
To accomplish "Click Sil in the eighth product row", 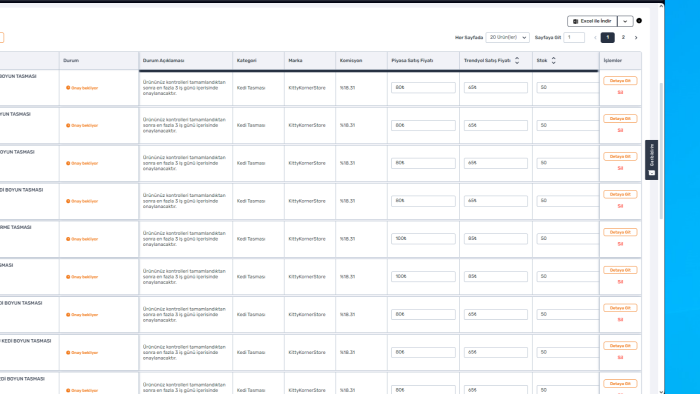I will click(x=620, y=357).
